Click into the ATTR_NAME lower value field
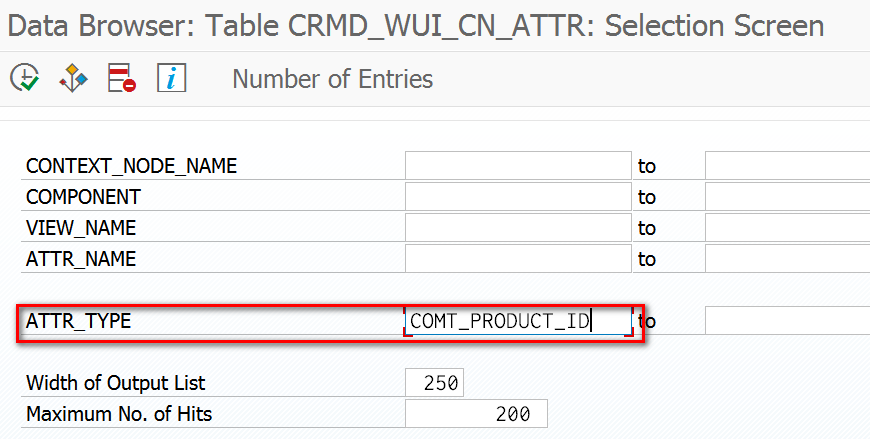870x439 pixels. click(518, 259)
